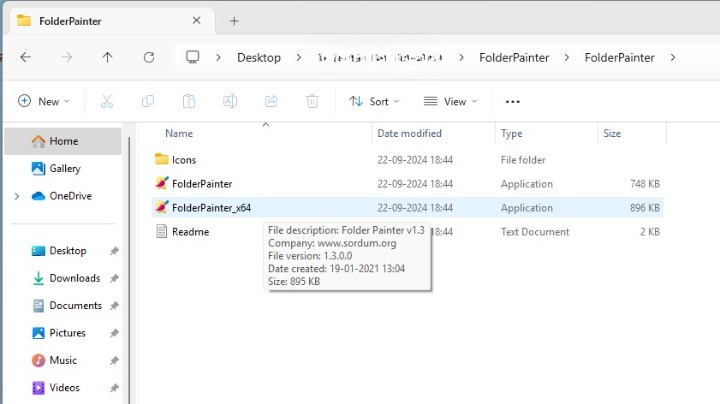Delete selected file with trash icon

pos(312,101)
